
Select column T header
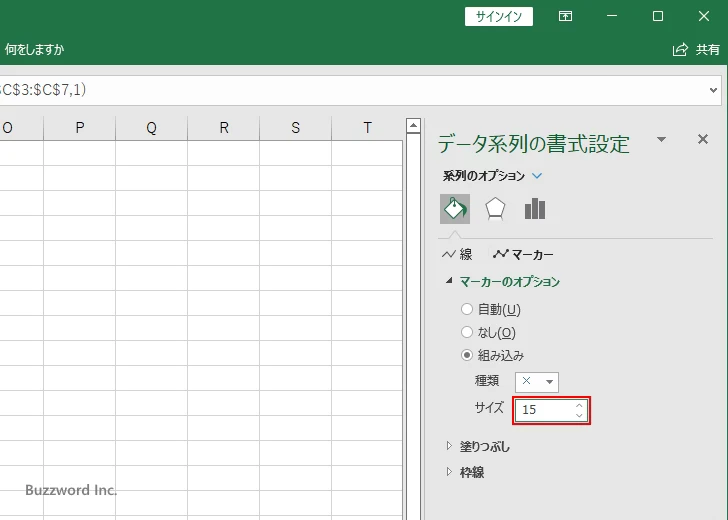click(x=367, y=128)
